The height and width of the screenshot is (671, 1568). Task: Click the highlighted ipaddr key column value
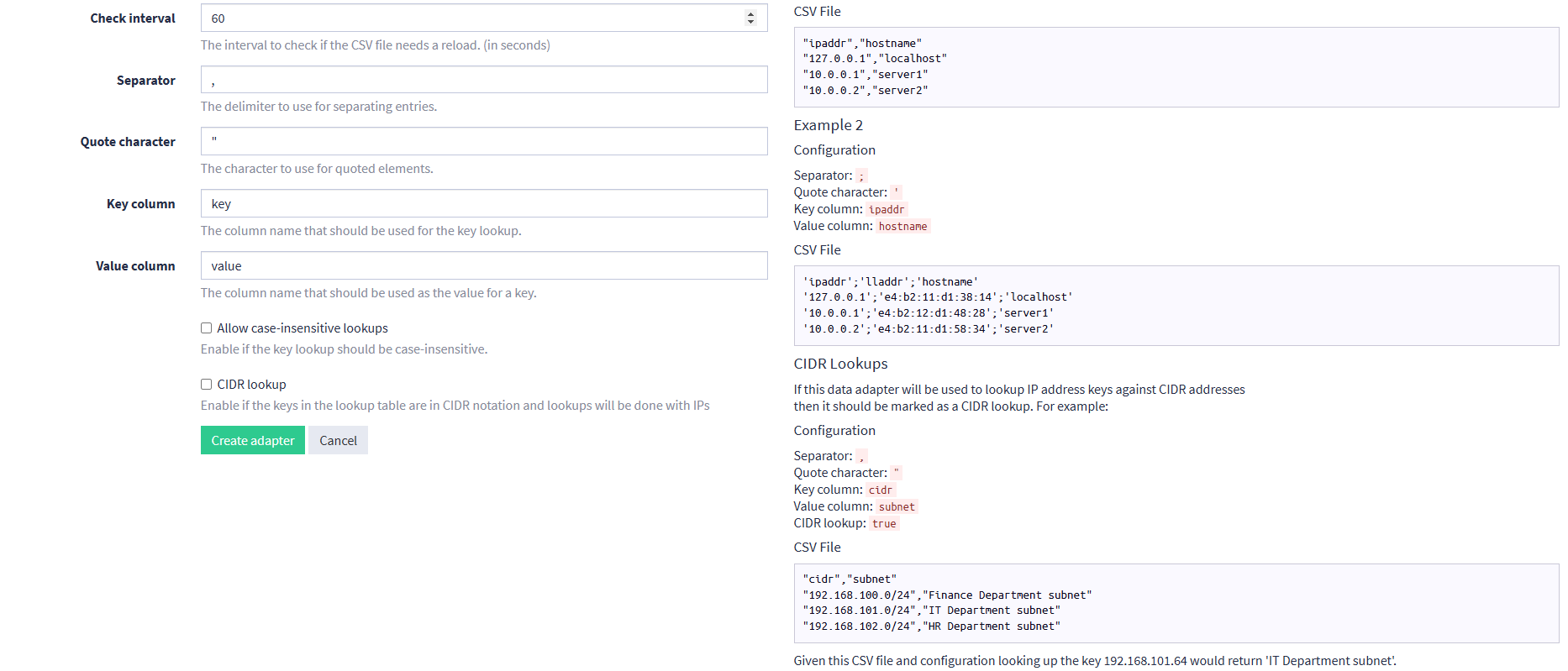coord(887,210)
